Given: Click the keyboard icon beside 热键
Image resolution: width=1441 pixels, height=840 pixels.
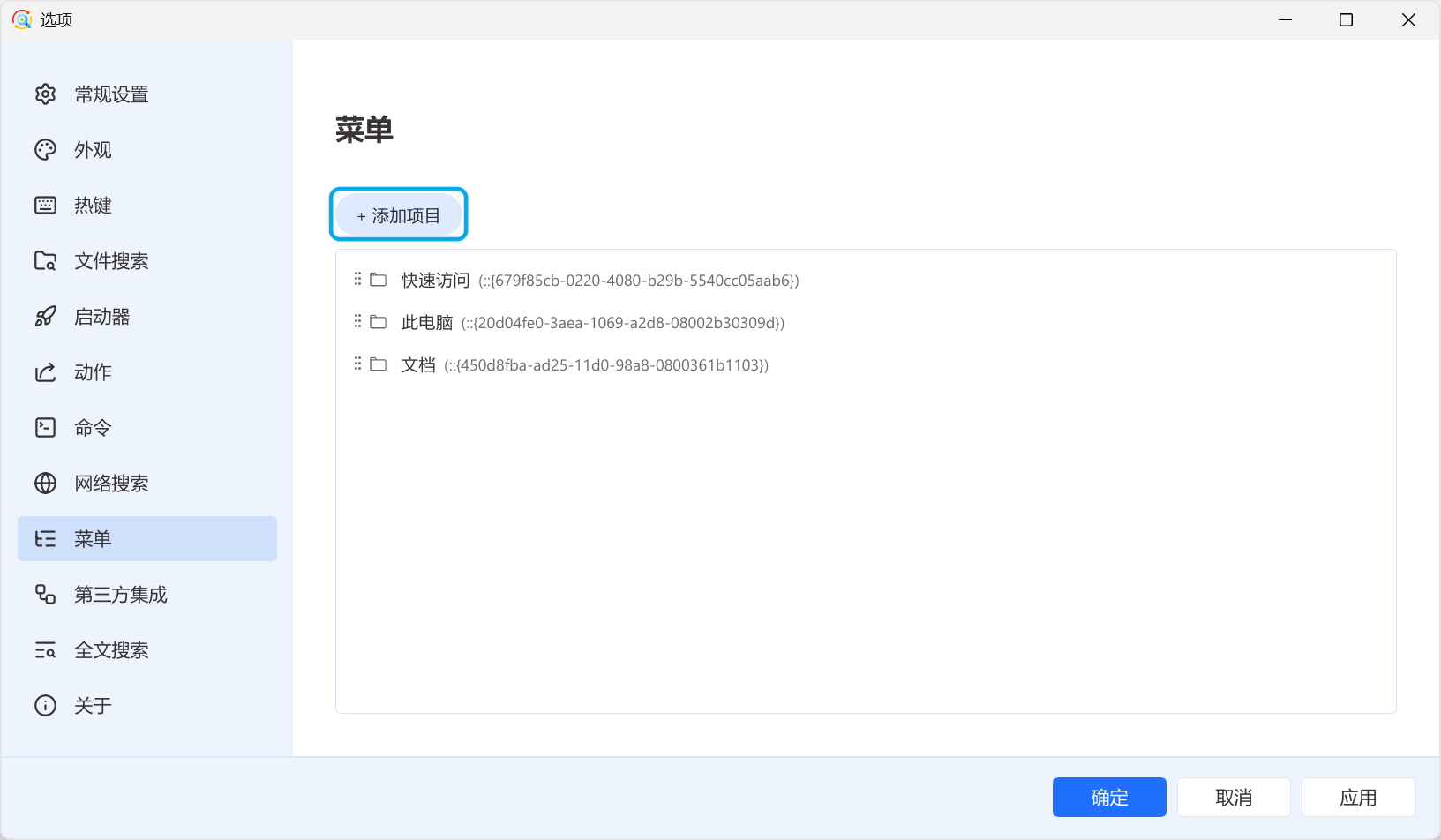Looking at the screenshot, I should (x=45, y=206).
